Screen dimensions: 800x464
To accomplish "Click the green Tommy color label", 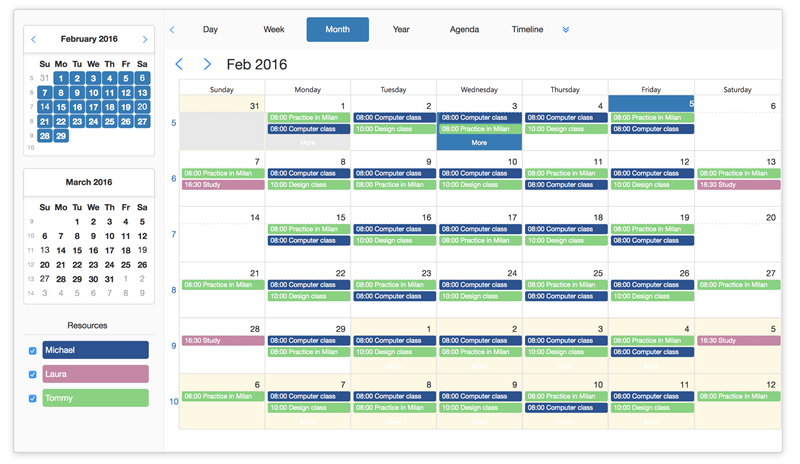I will [95, 398].
